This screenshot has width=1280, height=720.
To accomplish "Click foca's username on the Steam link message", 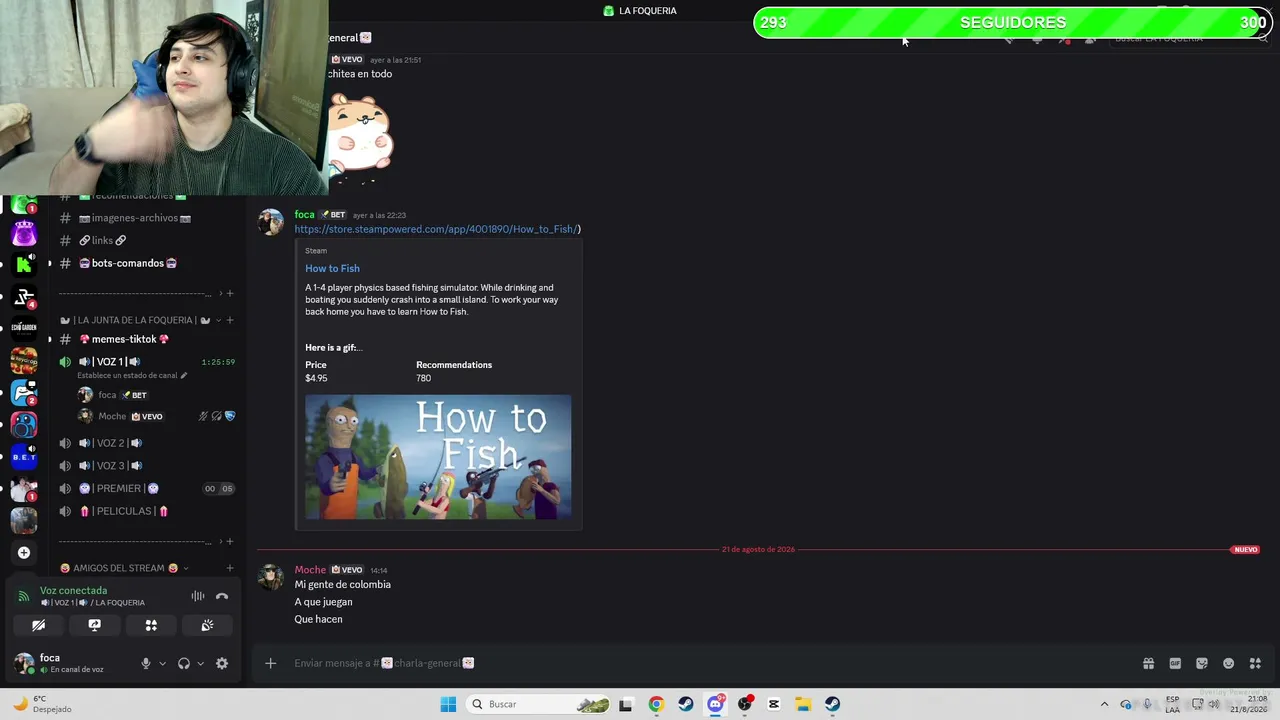I will tap(304, 214).
